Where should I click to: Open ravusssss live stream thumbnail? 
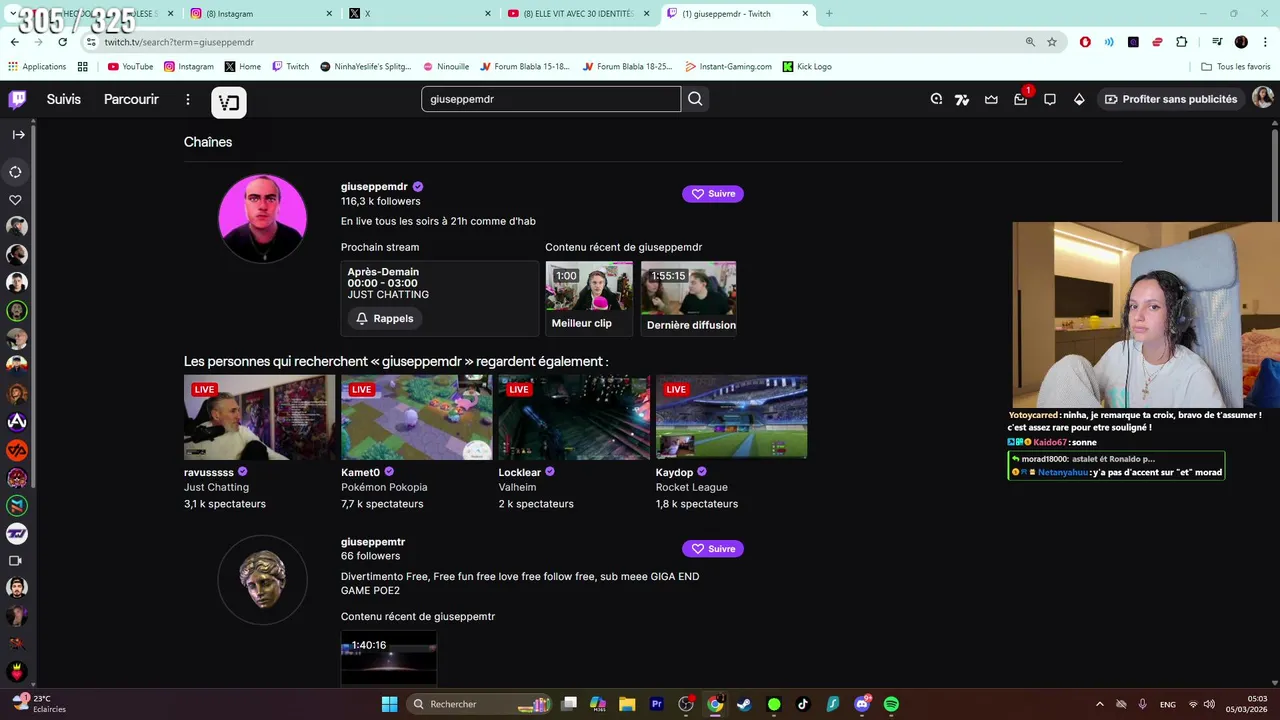pos(260,417)
